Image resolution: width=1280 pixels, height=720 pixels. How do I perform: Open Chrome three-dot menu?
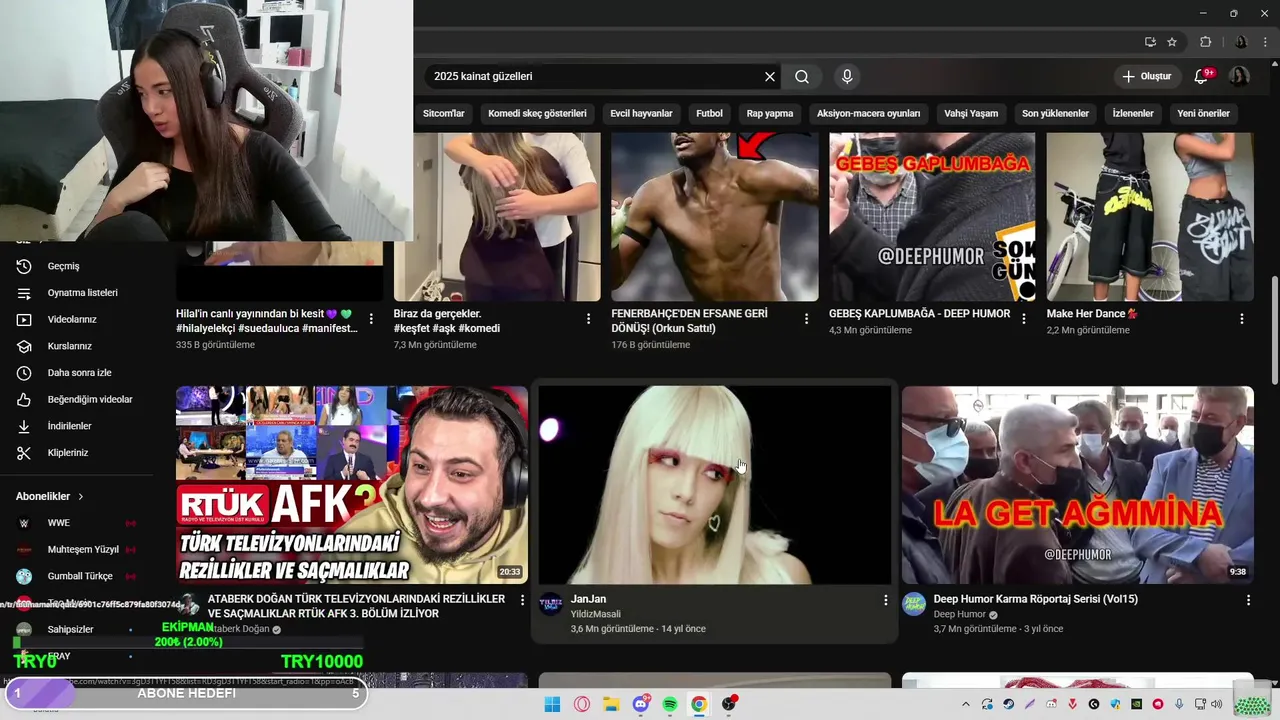pyautogui.click(x=1265, y=42)
